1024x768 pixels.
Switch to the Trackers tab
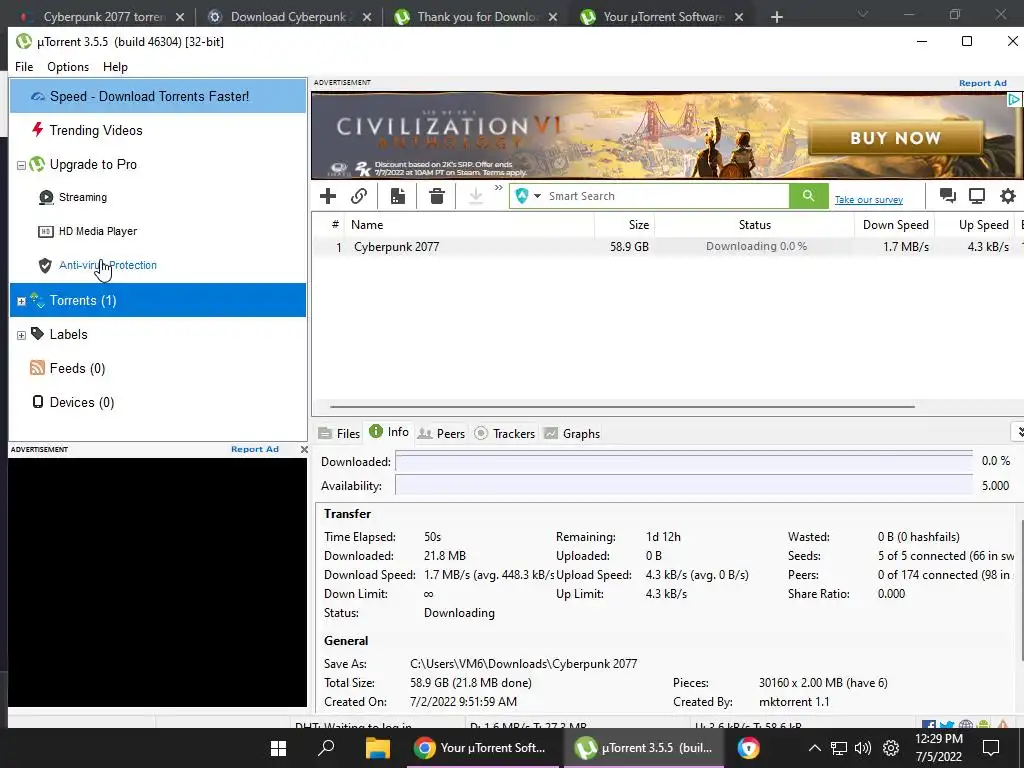505,434
